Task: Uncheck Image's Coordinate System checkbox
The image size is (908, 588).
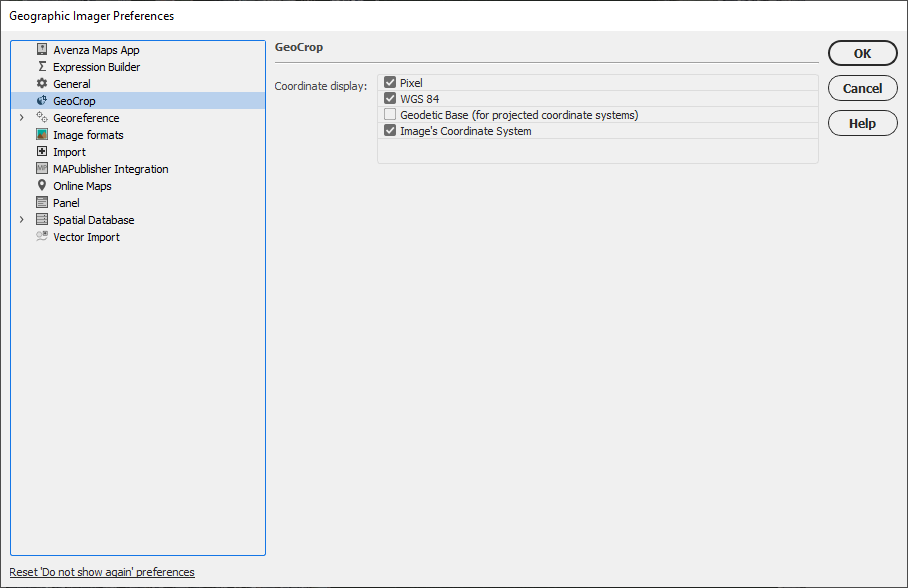Action: tap(390, 131)
